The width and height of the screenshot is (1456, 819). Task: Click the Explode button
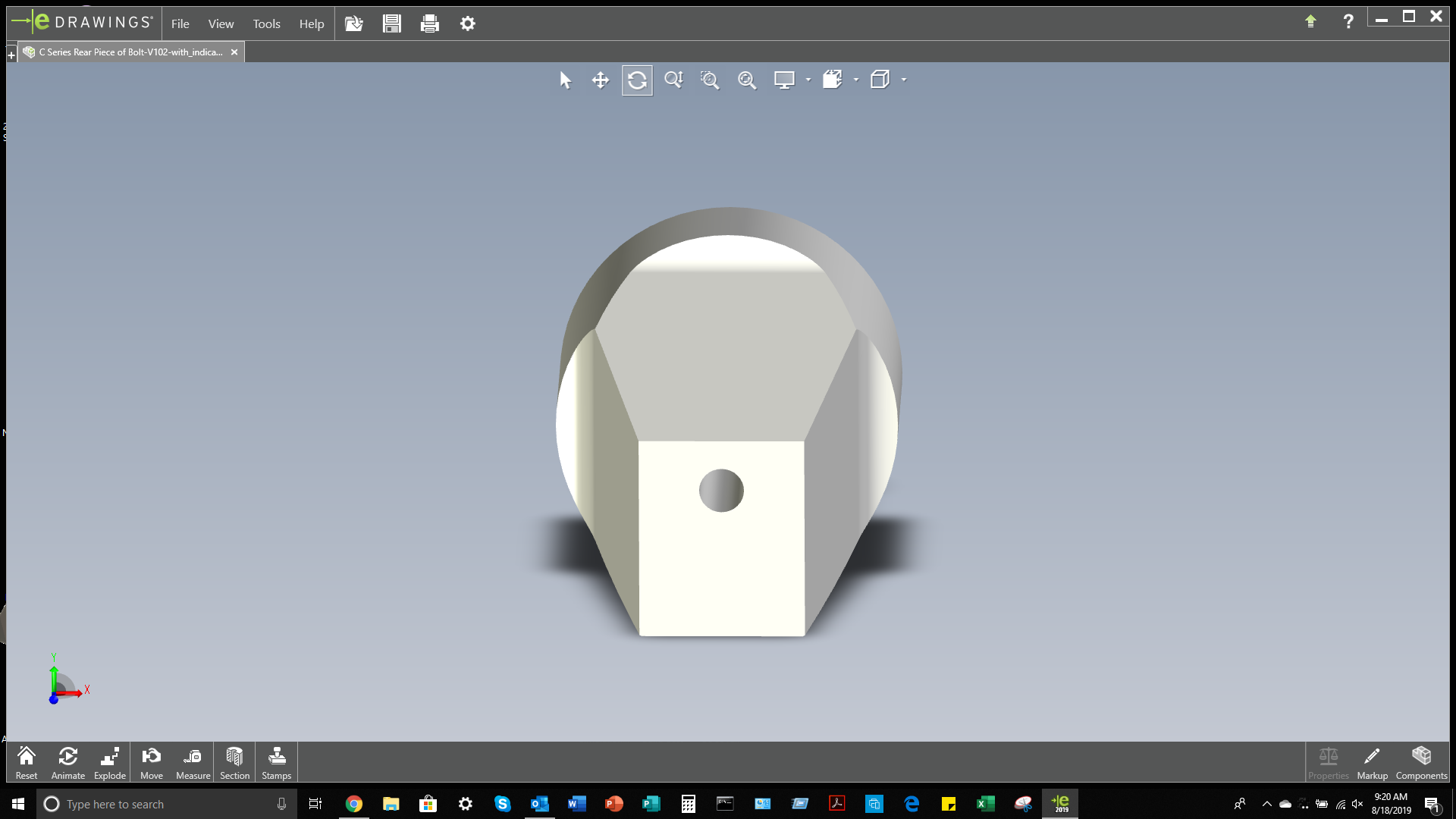click(110, 762)
